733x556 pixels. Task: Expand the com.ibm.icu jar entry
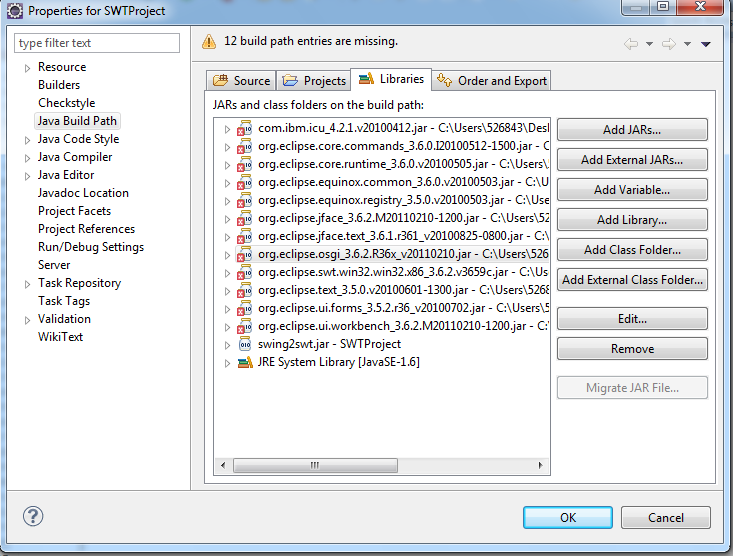coord(227,129)
